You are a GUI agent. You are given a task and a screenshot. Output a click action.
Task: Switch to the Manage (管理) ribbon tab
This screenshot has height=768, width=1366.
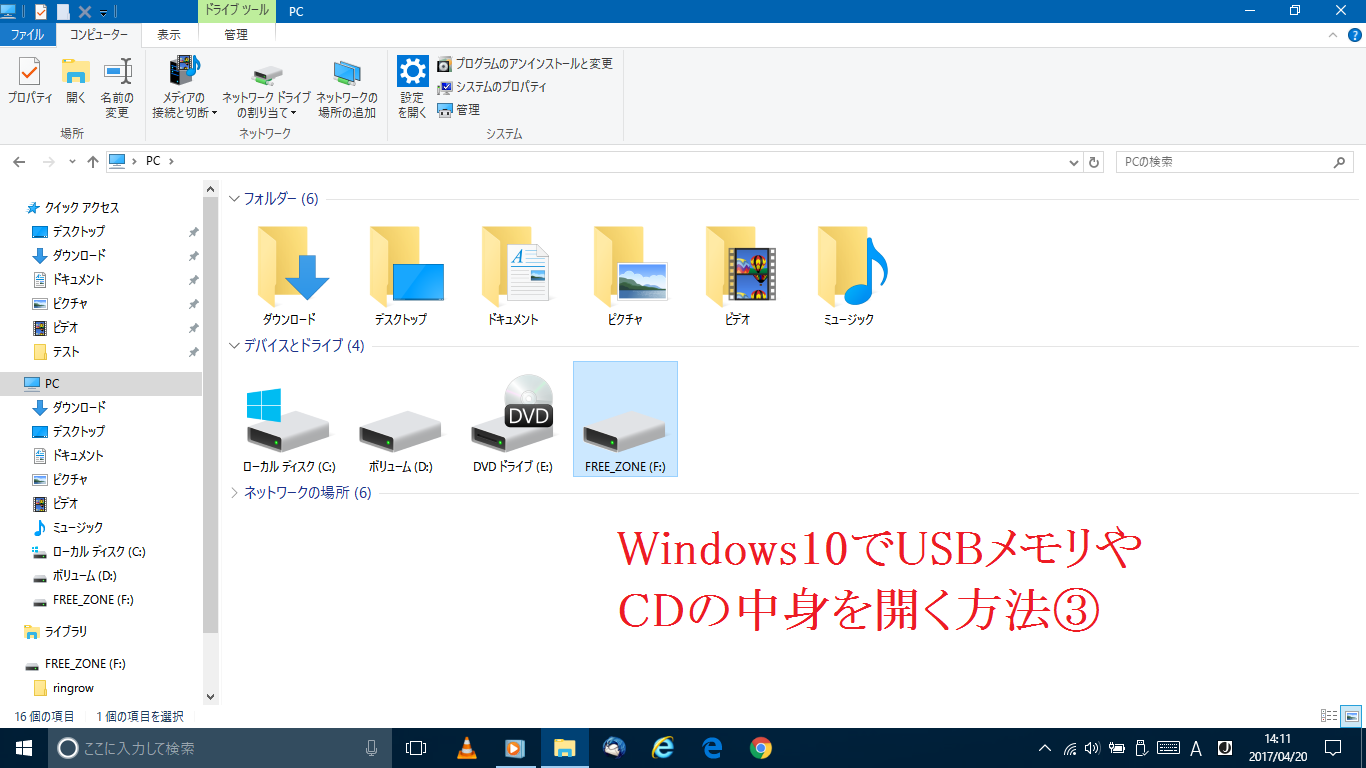point(236,34)
